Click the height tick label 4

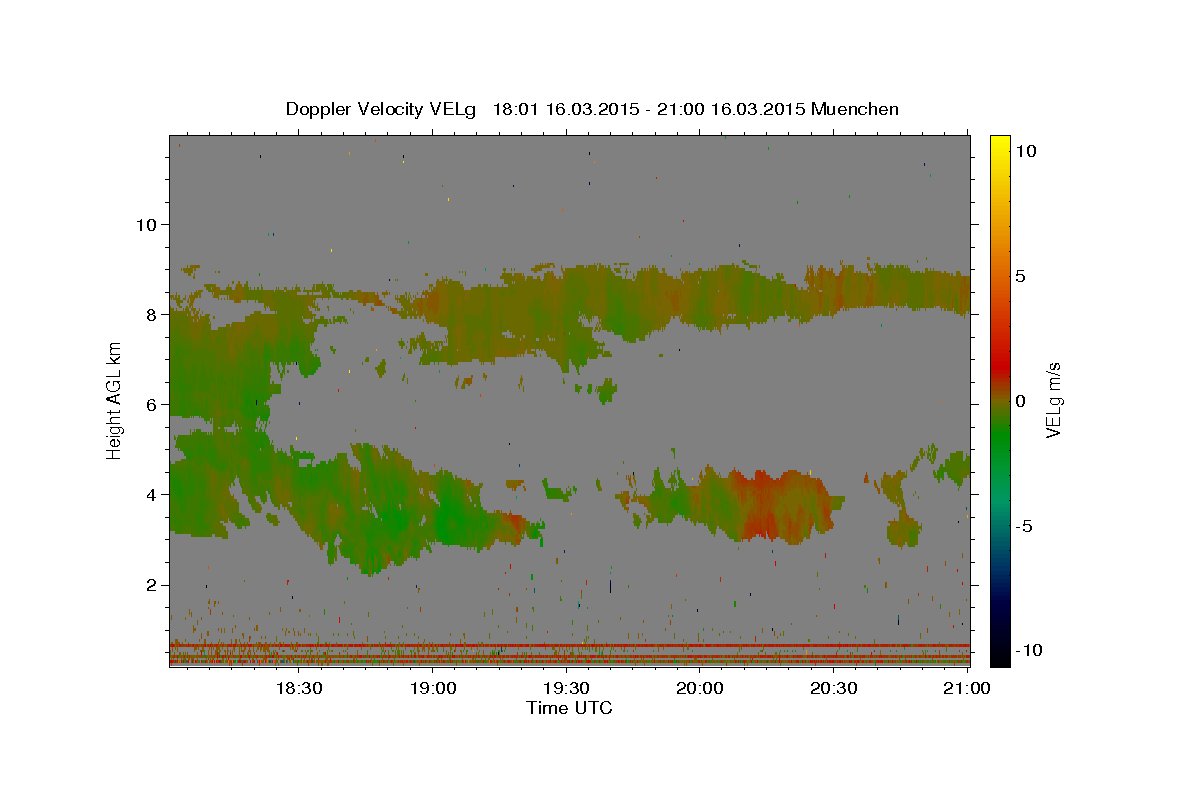coord(151,495)
